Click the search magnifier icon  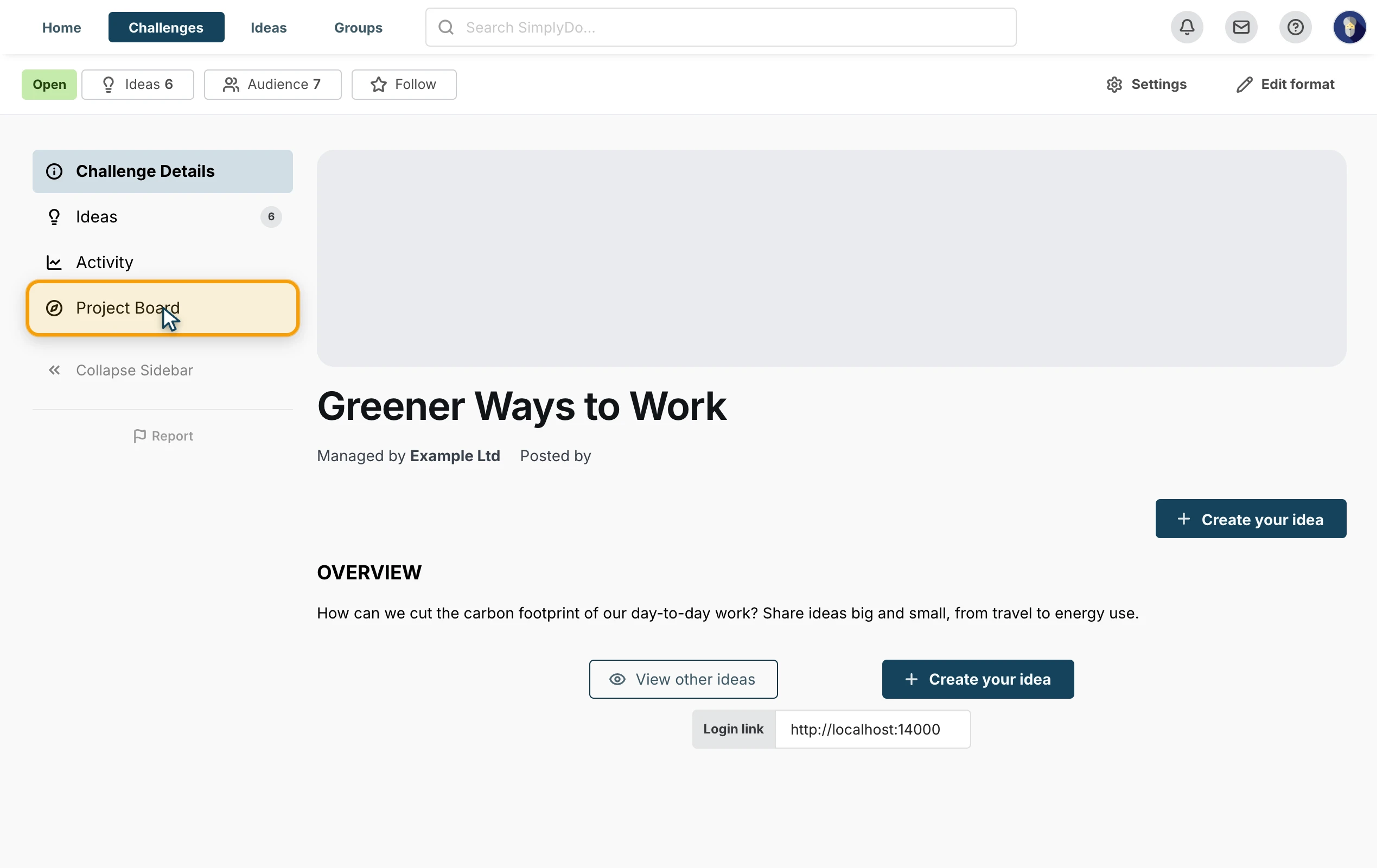[x=446, y=27]
